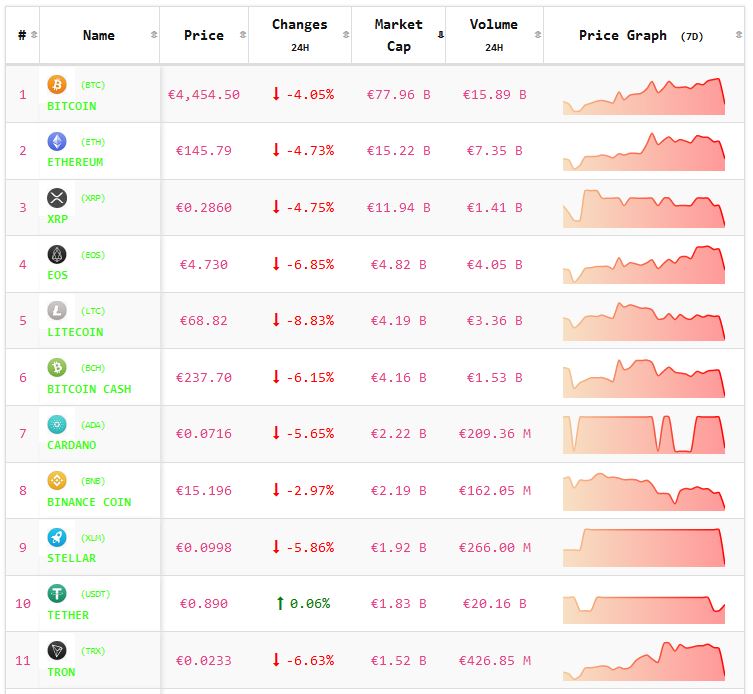This screenshot has width=753, height=694.
Task: Click the EOS logo icon
Action: coord(57,255)
